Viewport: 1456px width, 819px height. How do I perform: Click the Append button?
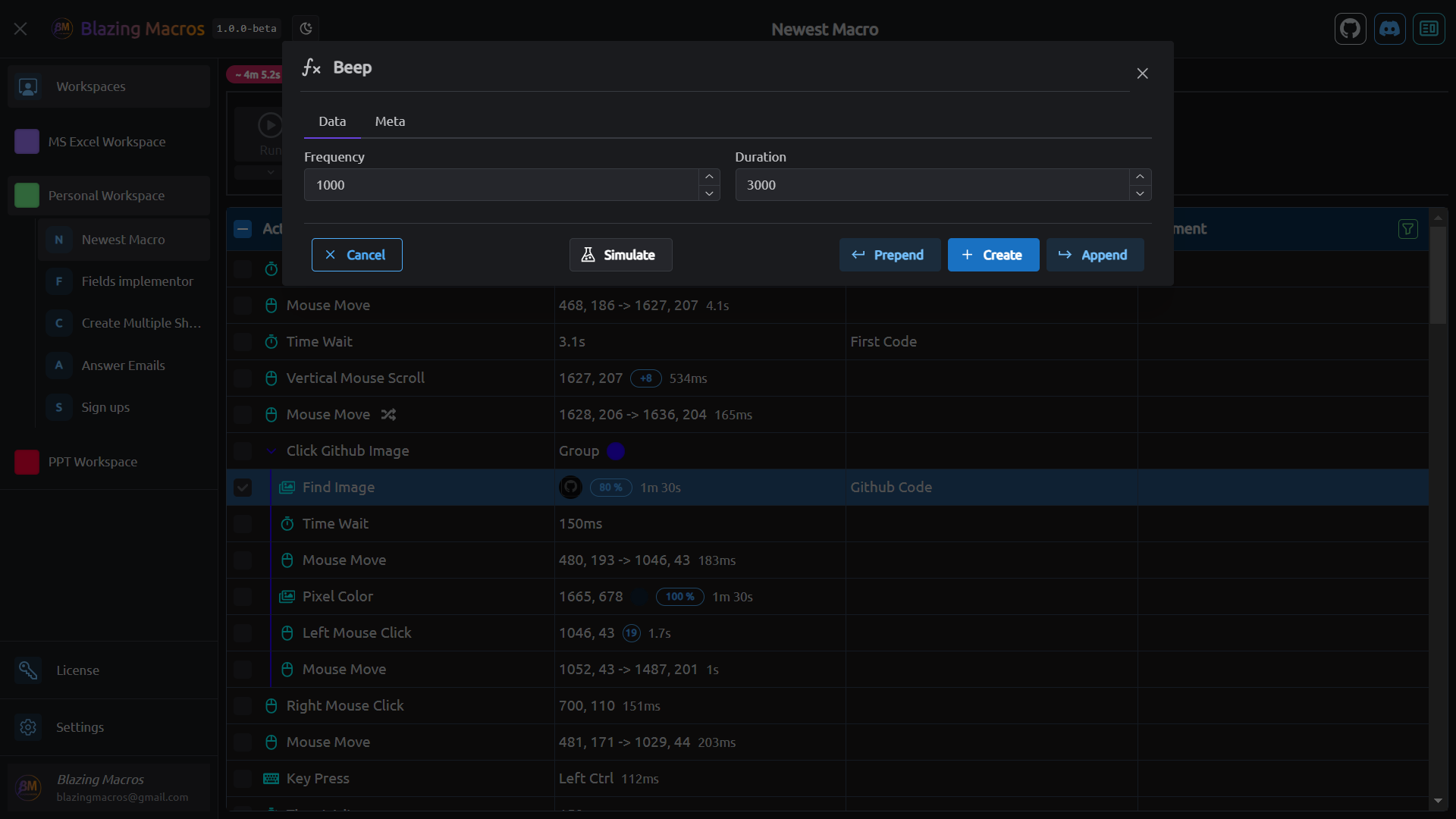click(x=1095, y=255)
